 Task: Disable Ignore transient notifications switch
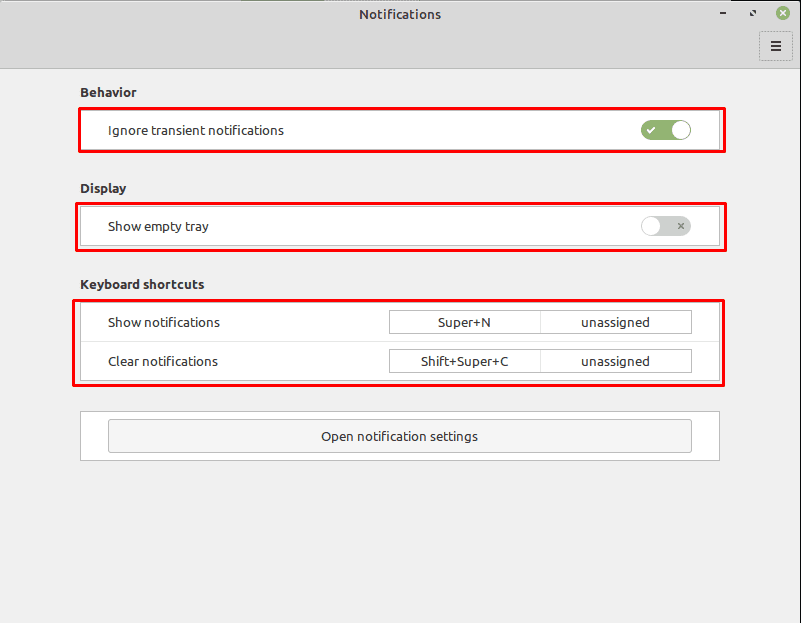pos(666,130)
